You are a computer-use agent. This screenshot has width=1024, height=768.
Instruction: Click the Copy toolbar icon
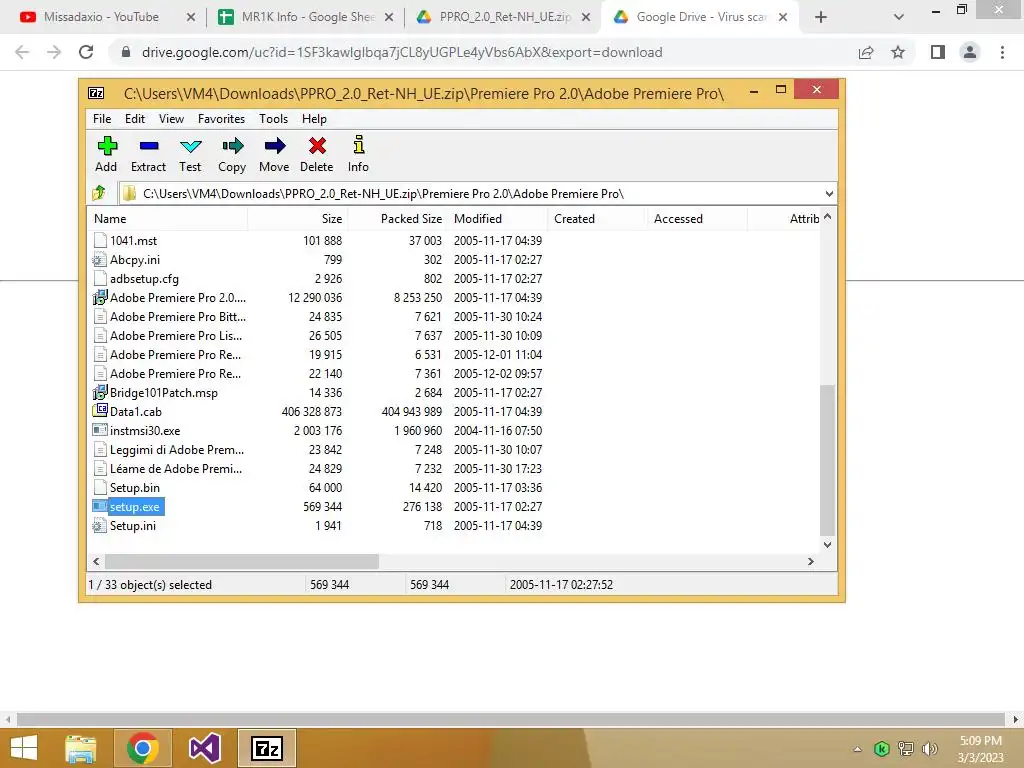(232, 146)
